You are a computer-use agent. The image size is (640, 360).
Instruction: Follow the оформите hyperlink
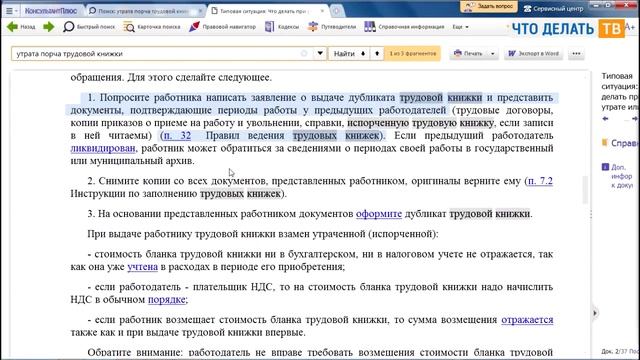379,213
